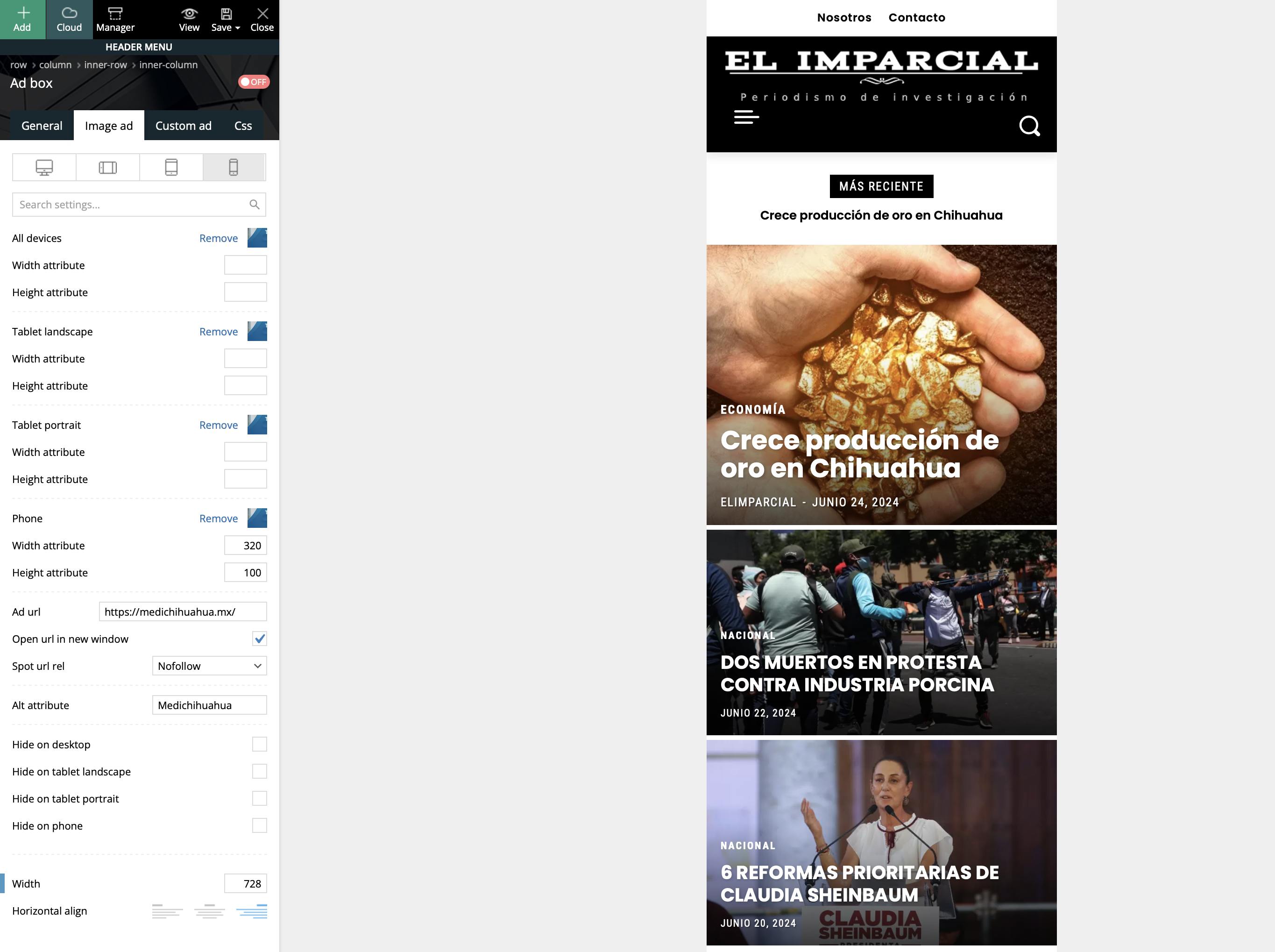
Task: Click the El Imparcial logo
Action: click(x=881, y=76)
